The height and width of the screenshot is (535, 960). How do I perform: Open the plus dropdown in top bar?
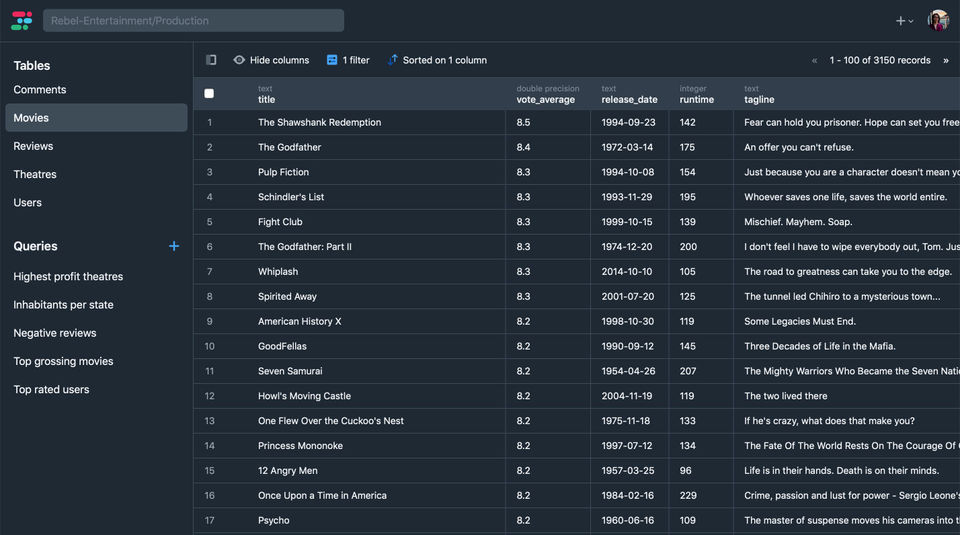[x=904, y=21]
